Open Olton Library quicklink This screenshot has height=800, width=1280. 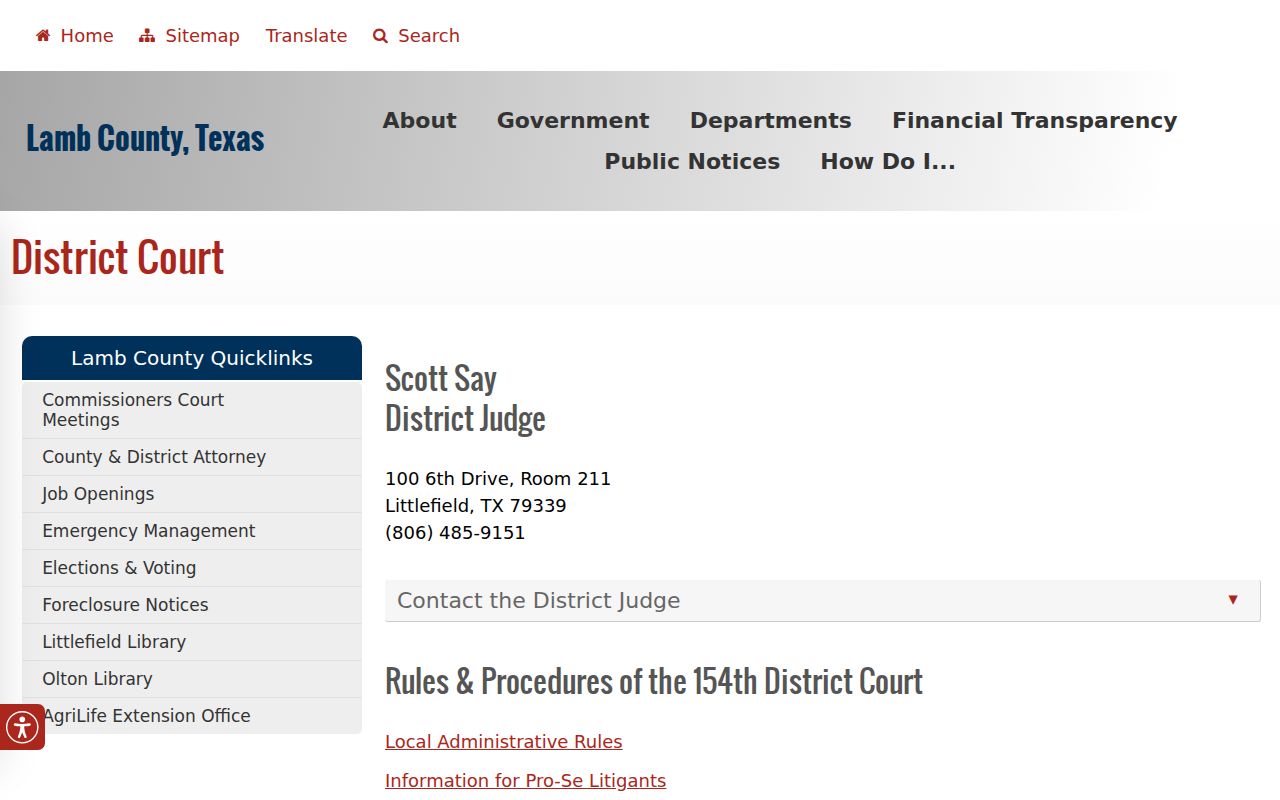click(192, 679)
